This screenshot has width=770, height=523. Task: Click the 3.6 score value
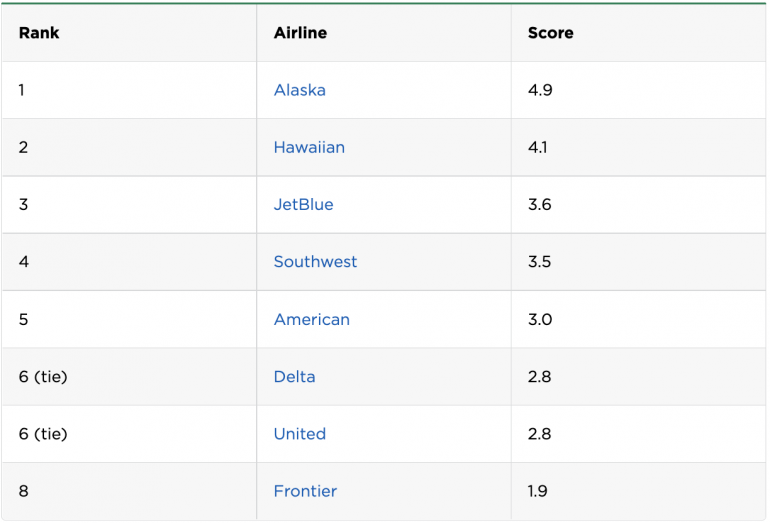pos(540,204)
